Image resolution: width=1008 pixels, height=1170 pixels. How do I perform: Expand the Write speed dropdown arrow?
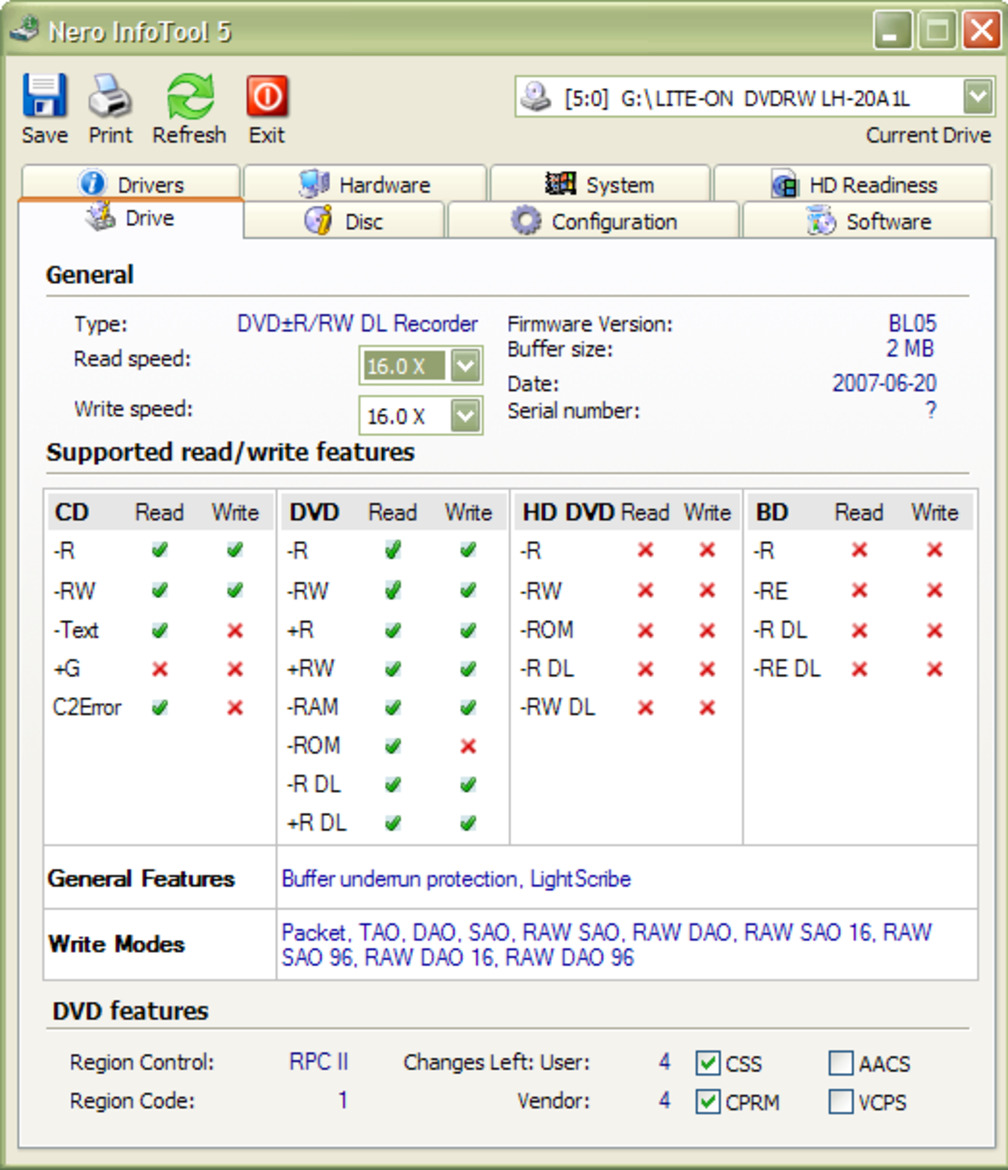coord(466,416)
